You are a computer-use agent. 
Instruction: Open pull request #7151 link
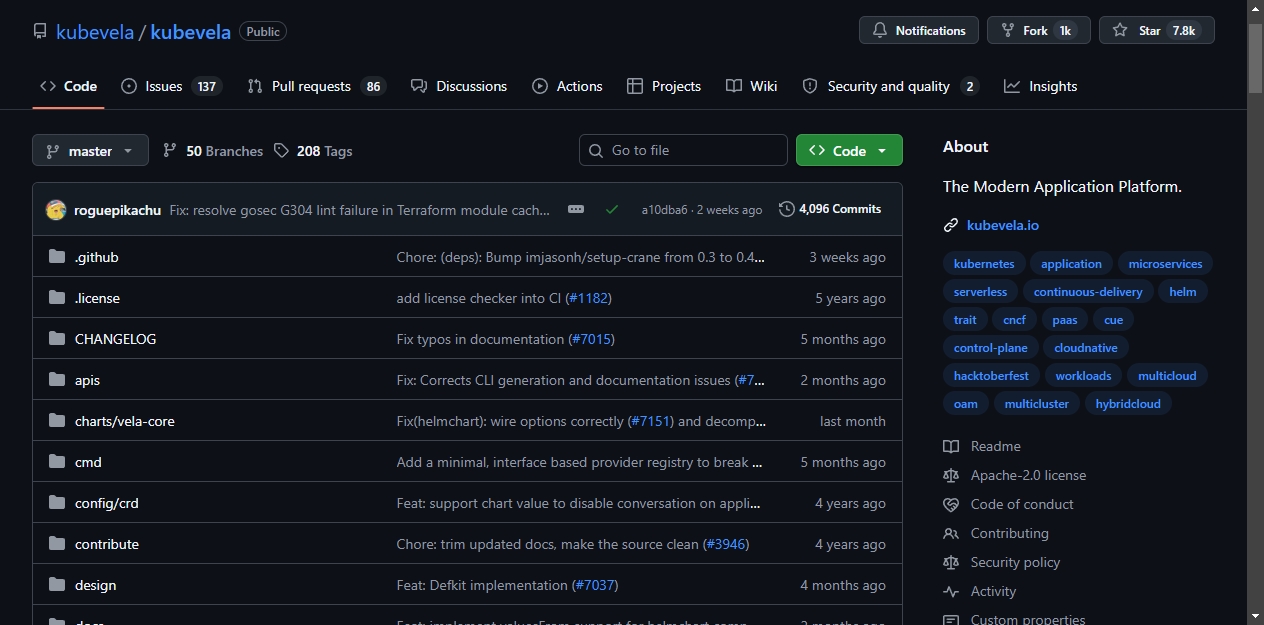point(651,421)
